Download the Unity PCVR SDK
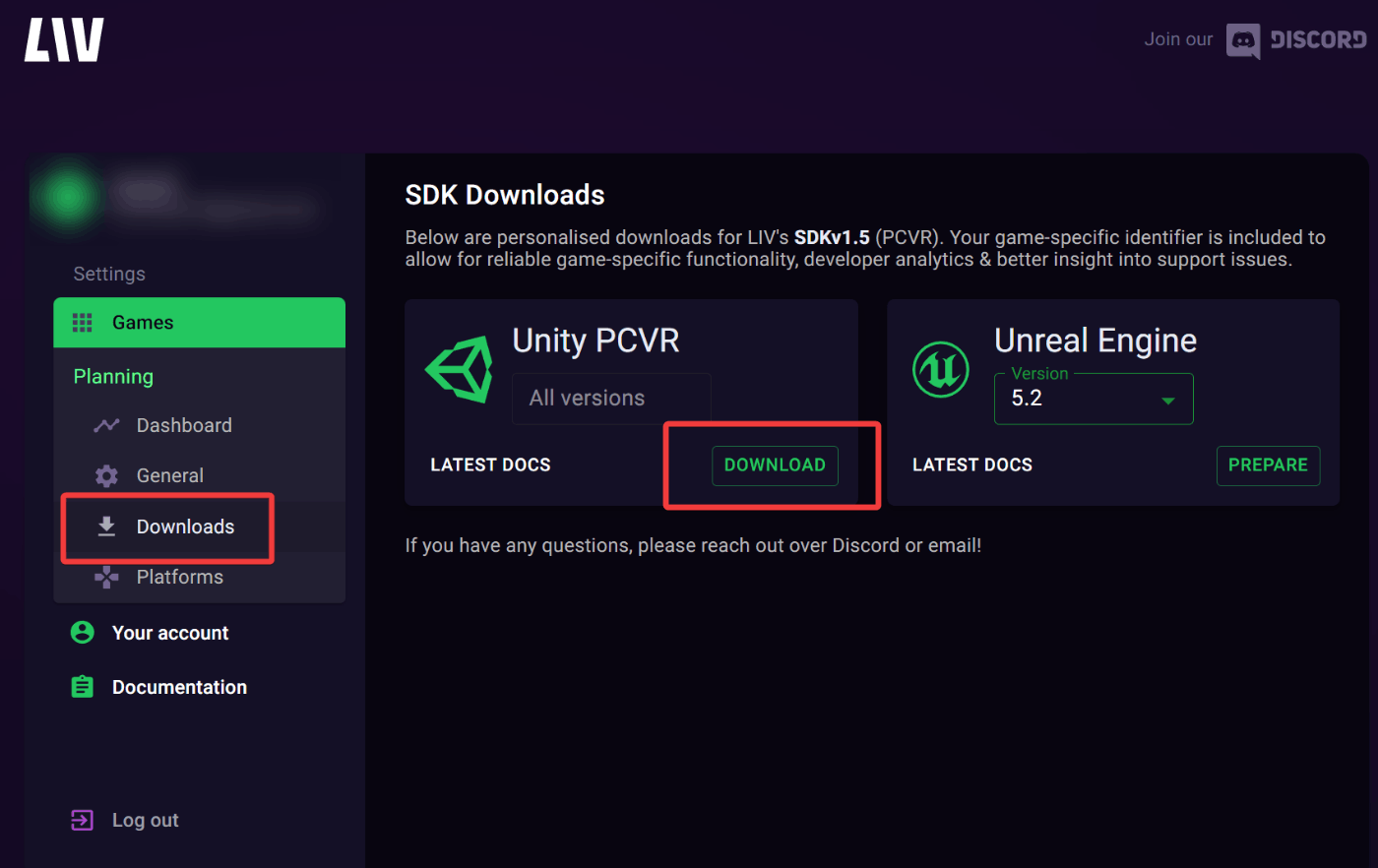This screenshot has width=1378, height=868. point(775,465)
